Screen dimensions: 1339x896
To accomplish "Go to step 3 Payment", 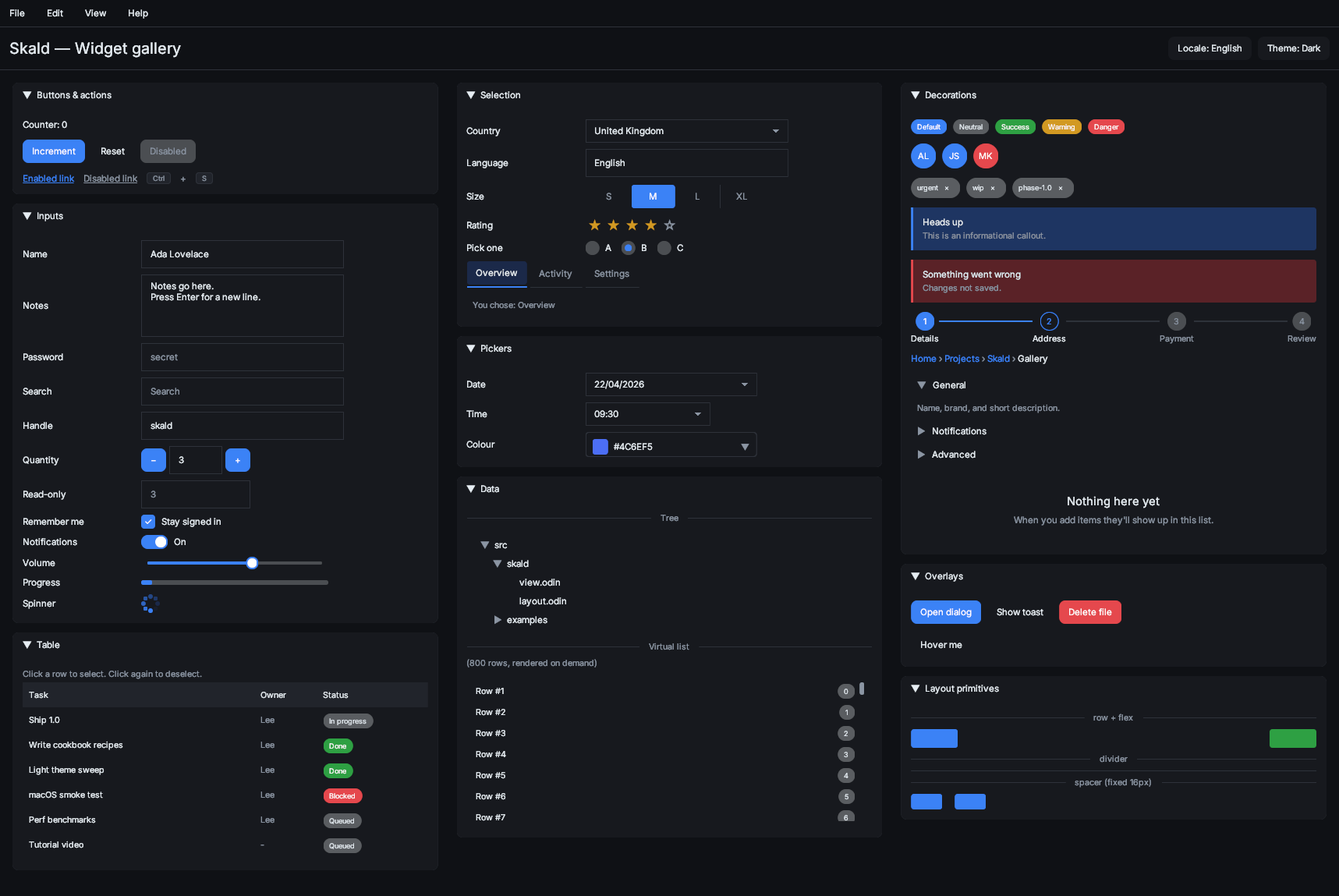I will 1176,321.
